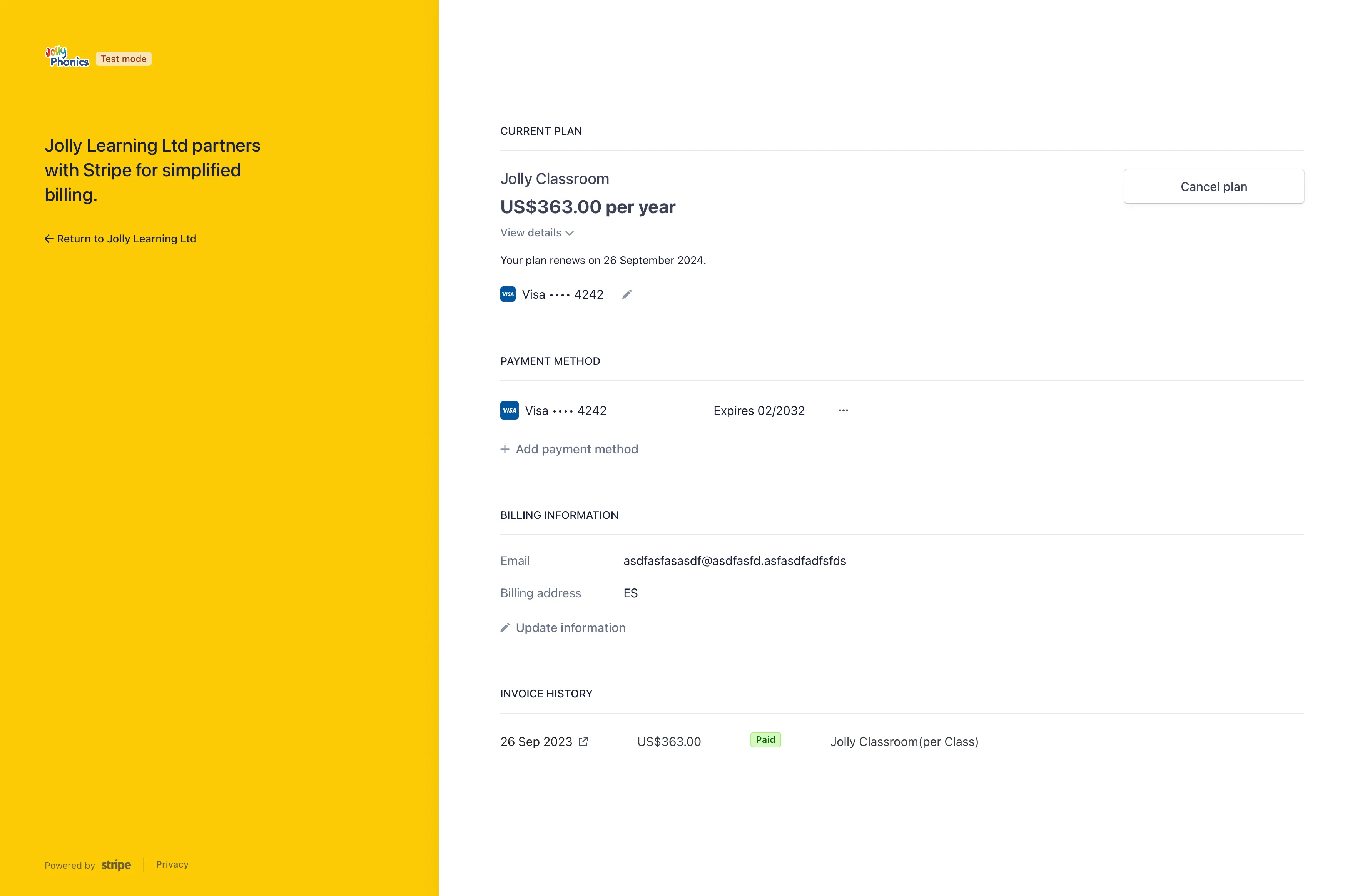Expand View details for the plan

pos(531,232)
